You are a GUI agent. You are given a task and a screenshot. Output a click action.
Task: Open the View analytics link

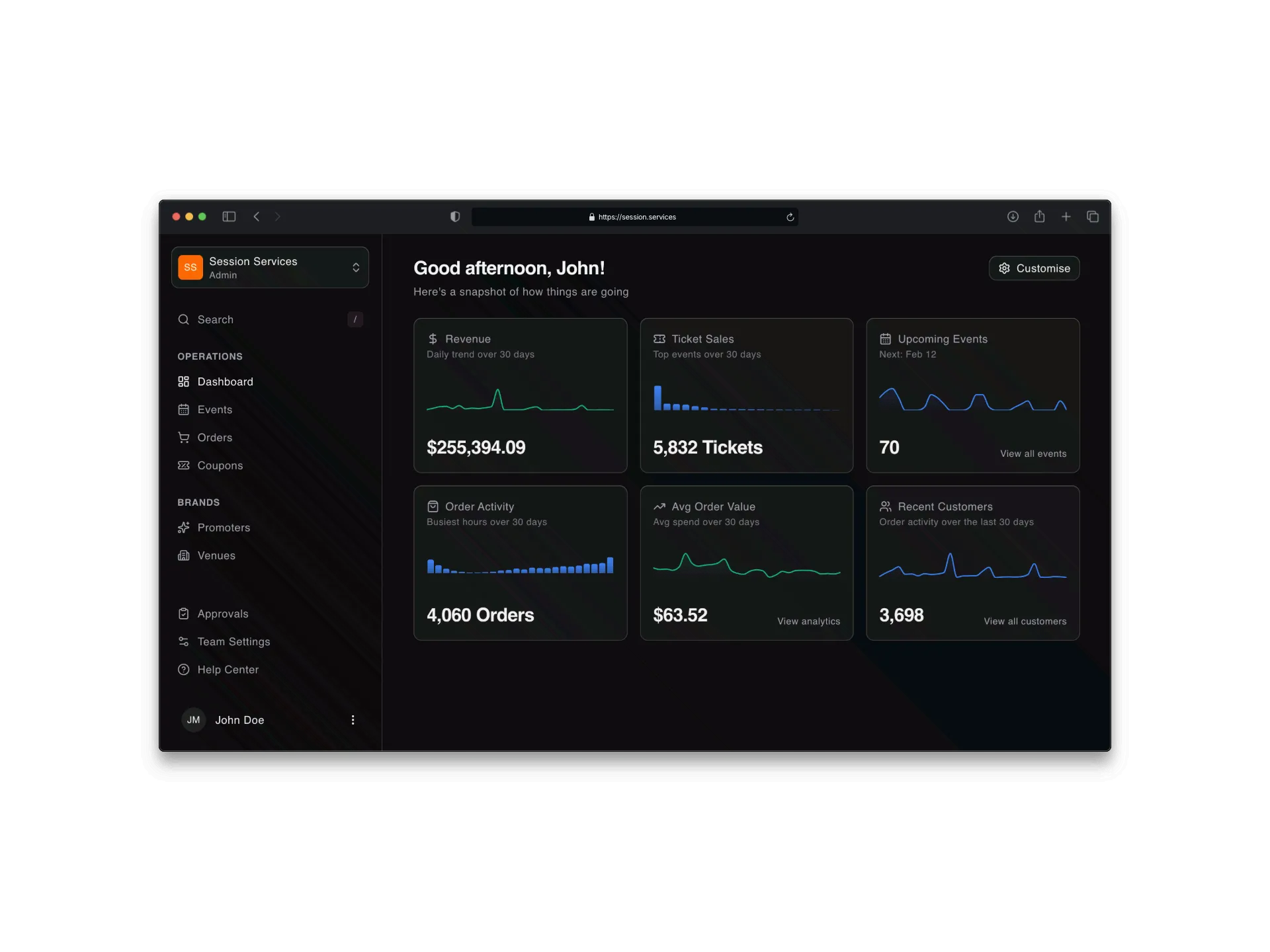point(808,621)
